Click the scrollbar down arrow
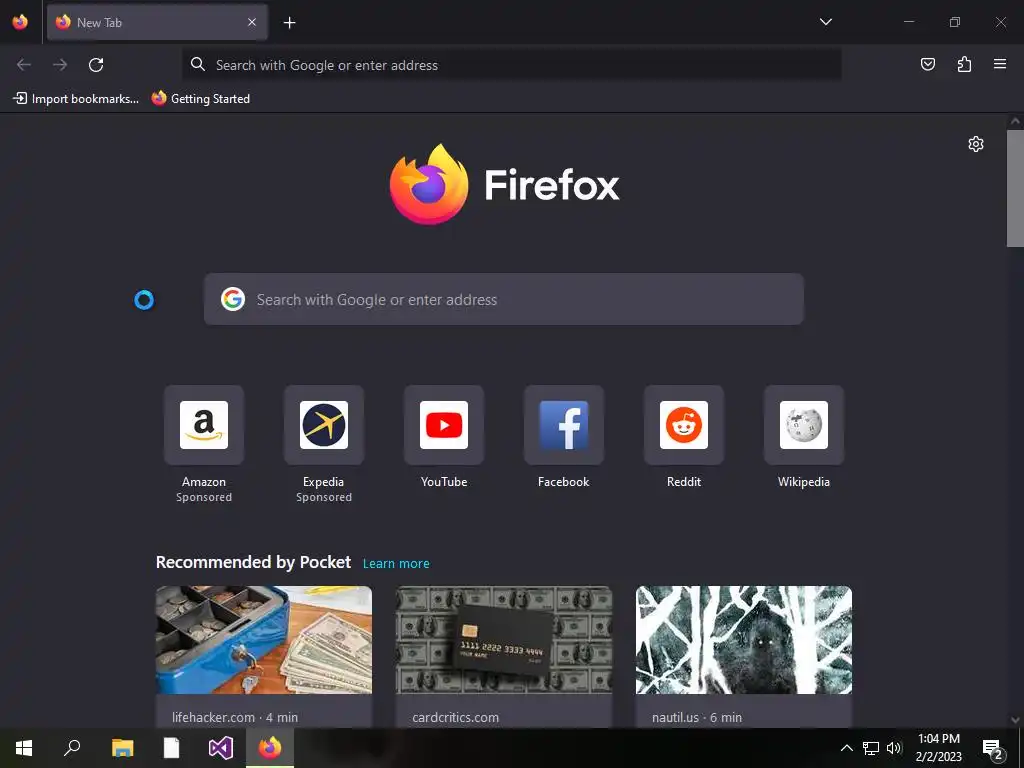 [1015, 720]
